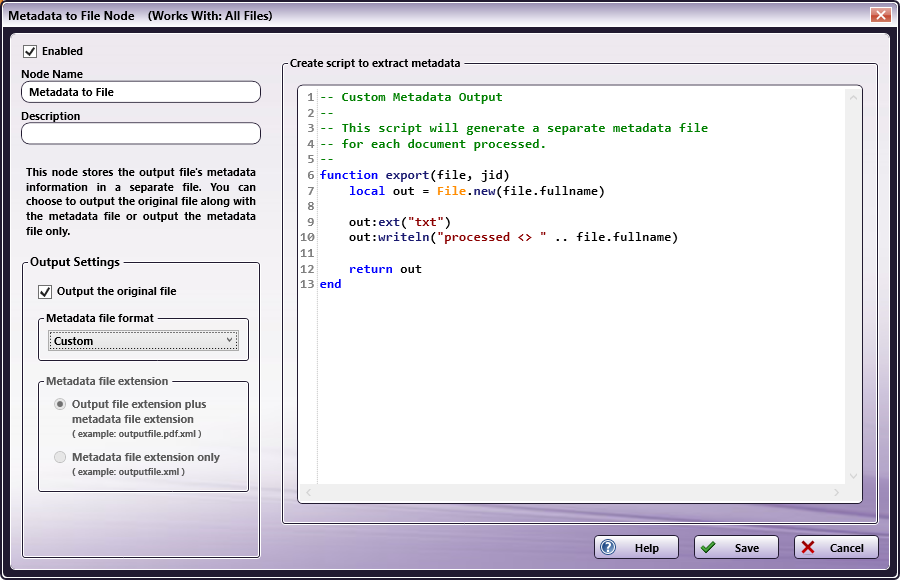Click line 'local out = File.new(file.fullname)'
The width and height of the screenshot is (900, 580).
tap(476, 191)
